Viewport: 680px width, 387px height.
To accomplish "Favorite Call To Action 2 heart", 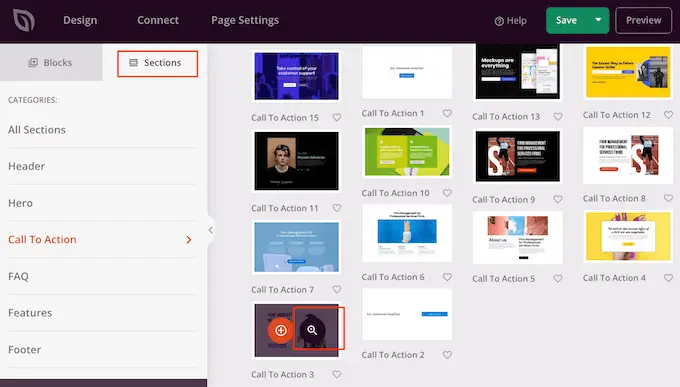I will (x=447, y=355).
